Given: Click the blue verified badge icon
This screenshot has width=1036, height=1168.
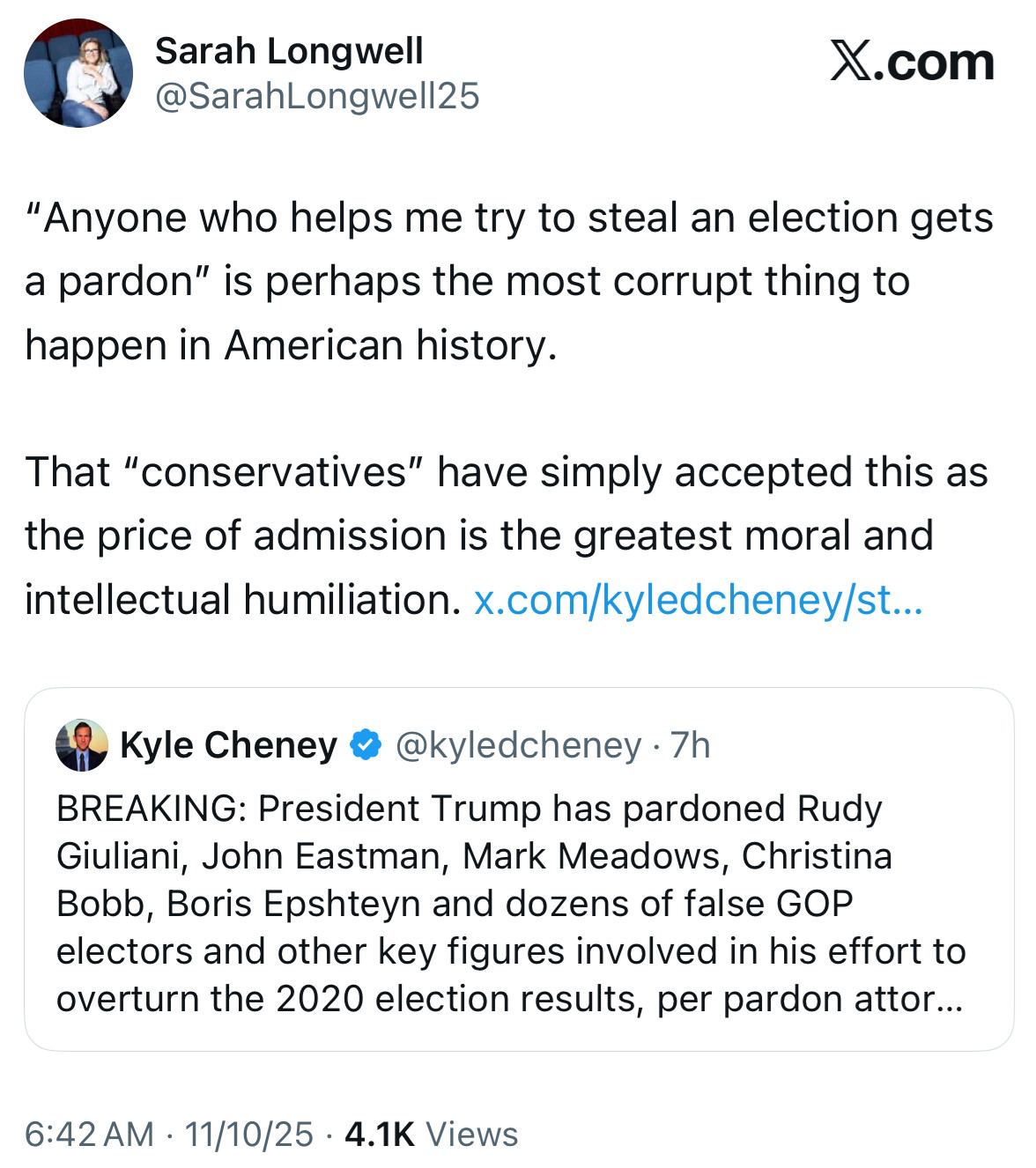Looking at the screenshot, I should click(366, 745).
